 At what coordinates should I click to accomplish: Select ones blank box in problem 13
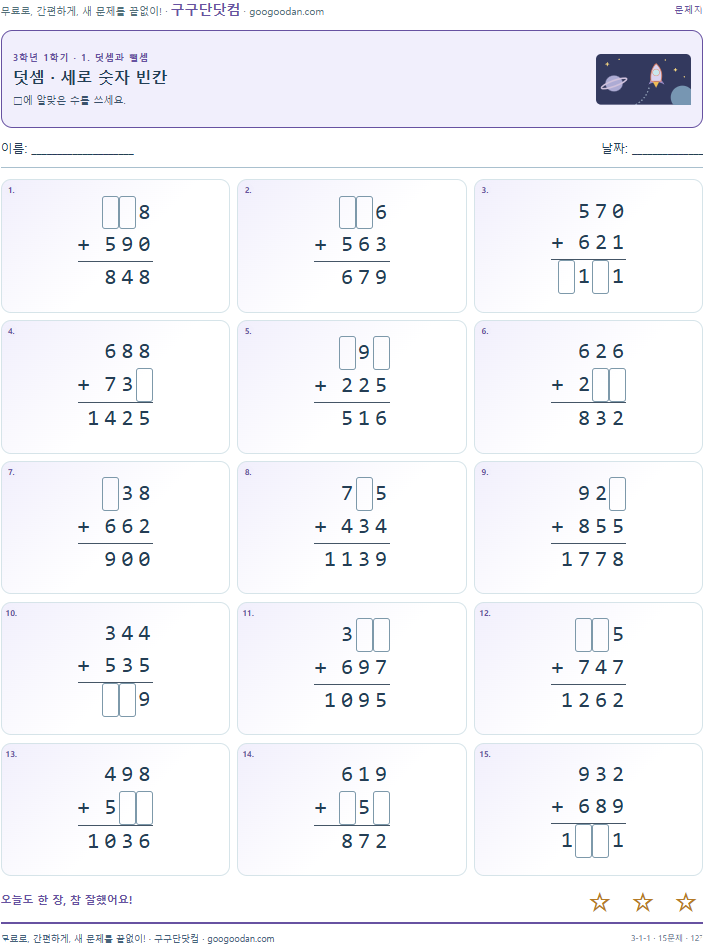click(x=144, y=808)
